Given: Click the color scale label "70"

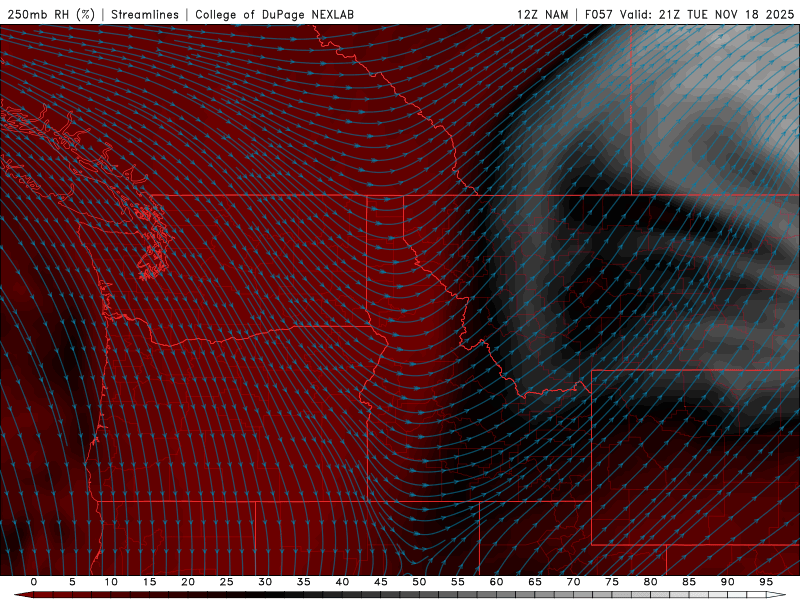Looking at the screenshot, I should point(573,582).
